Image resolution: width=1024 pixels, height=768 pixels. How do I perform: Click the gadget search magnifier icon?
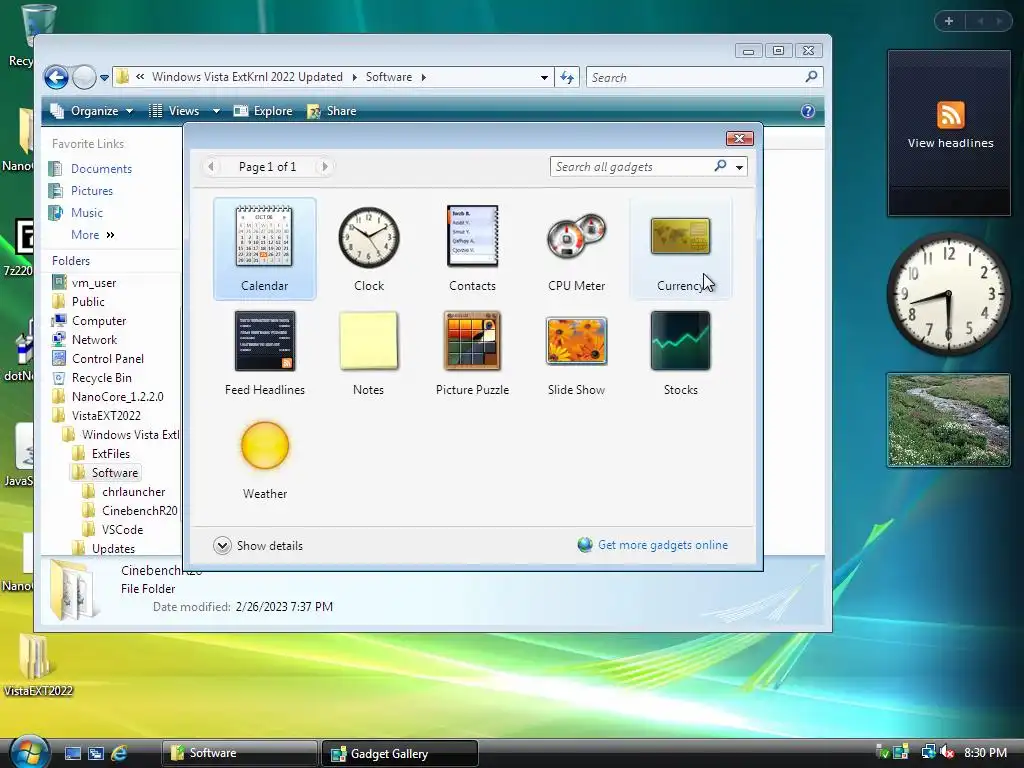[720, 166]
